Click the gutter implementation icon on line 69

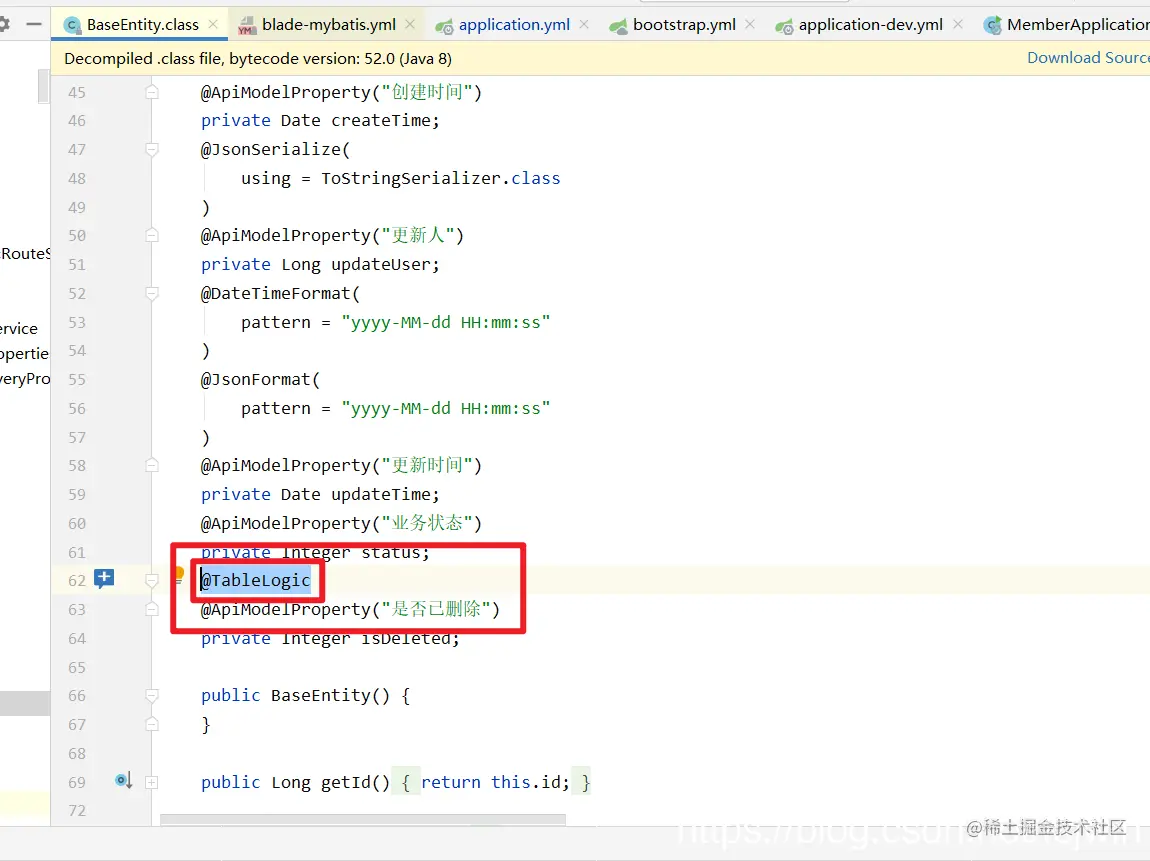124,780
